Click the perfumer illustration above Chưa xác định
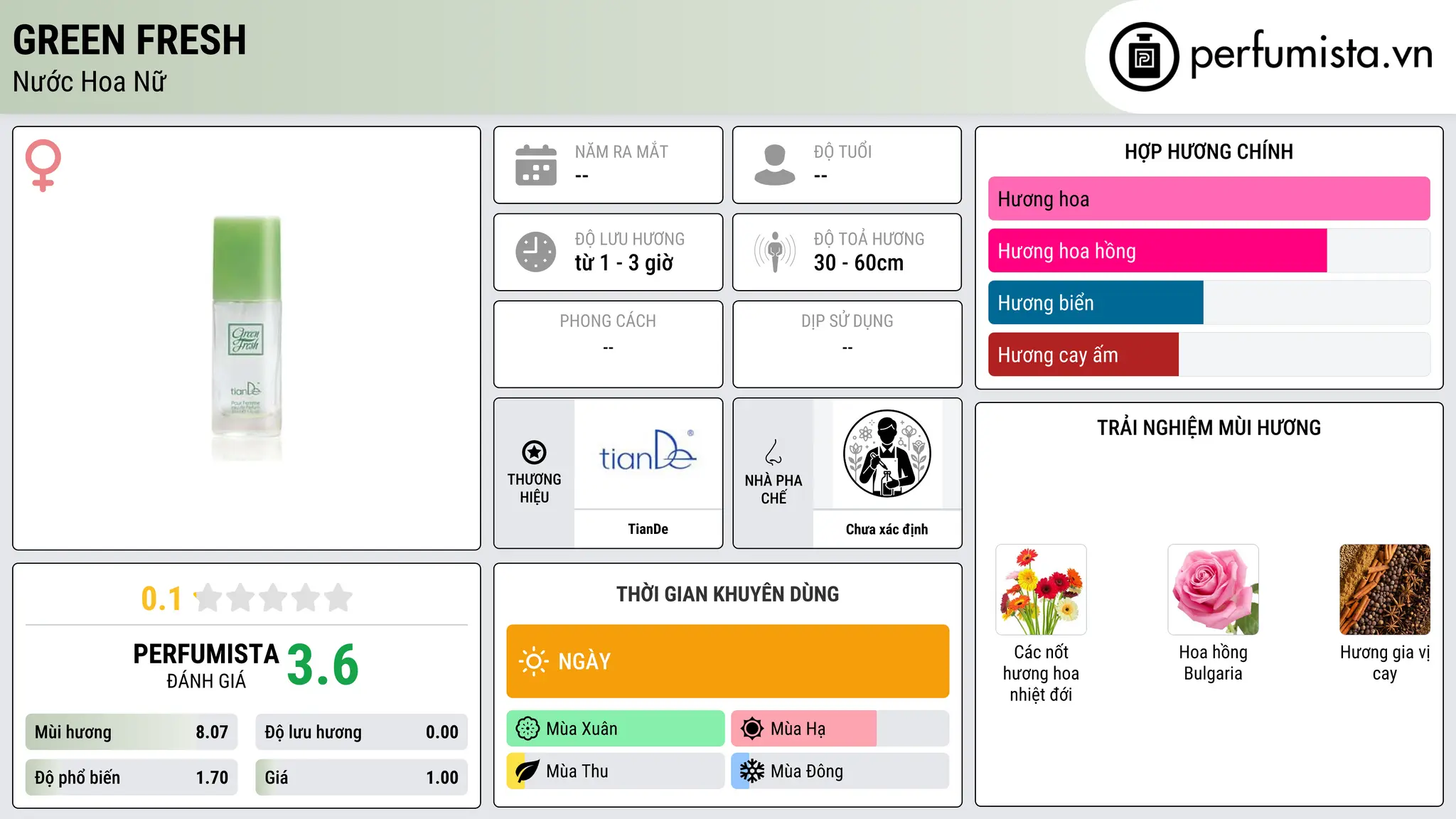The width and height of the screenshot is (1456, 819). [x=887, y=454]
